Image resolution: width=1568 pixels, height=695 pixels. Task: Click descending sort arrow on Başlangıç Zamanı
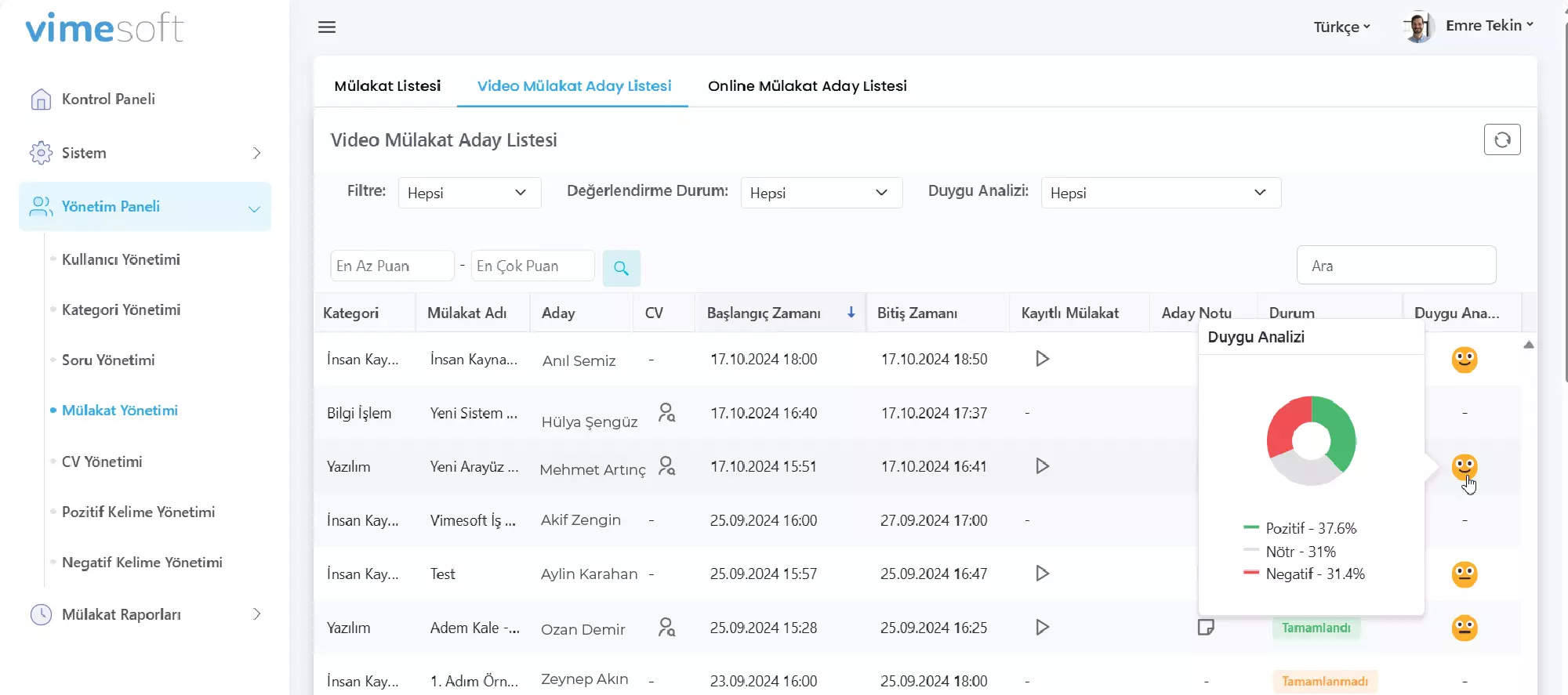coord(851,313)
